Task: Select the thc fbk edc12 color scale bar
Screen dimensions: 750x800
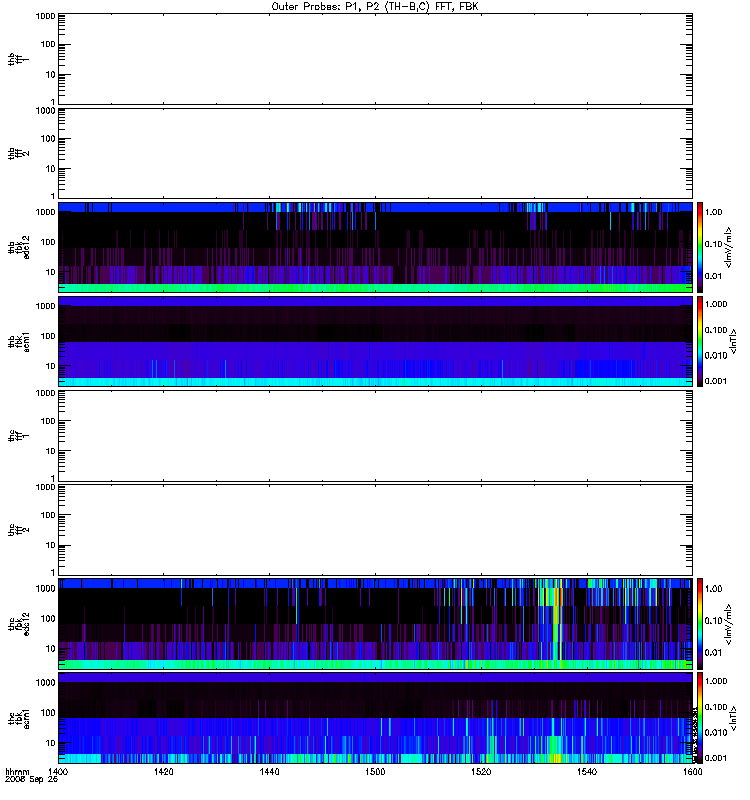Action: tap(700, 624)
